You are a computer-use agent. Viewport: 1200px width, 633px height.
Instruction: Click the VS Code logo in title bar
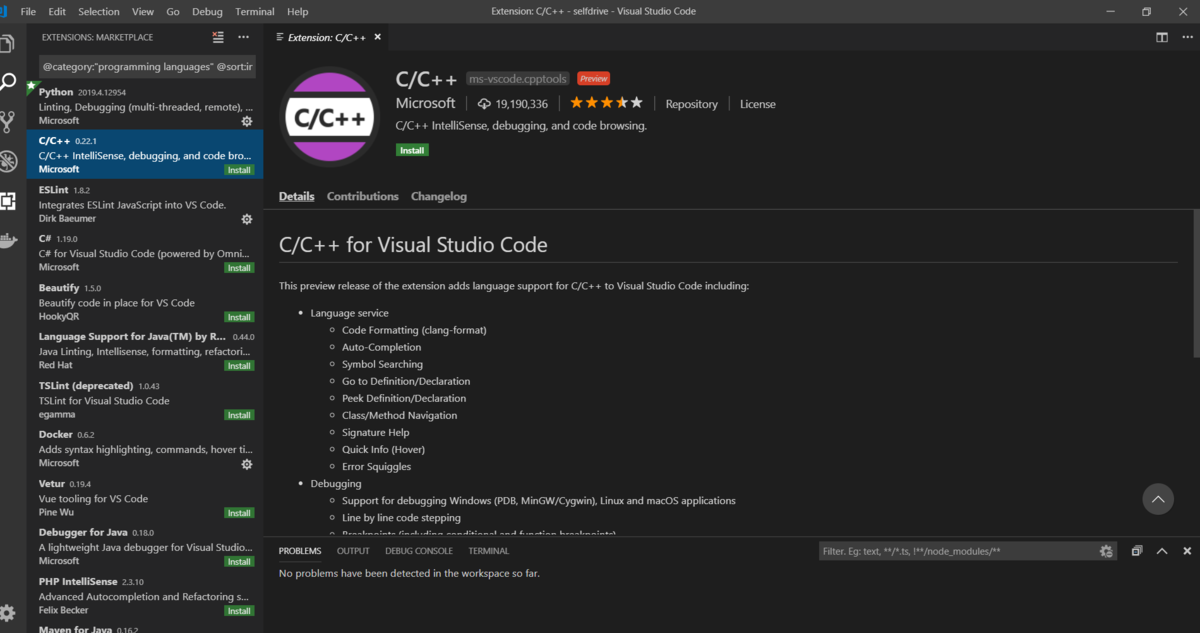click(4, 11)
